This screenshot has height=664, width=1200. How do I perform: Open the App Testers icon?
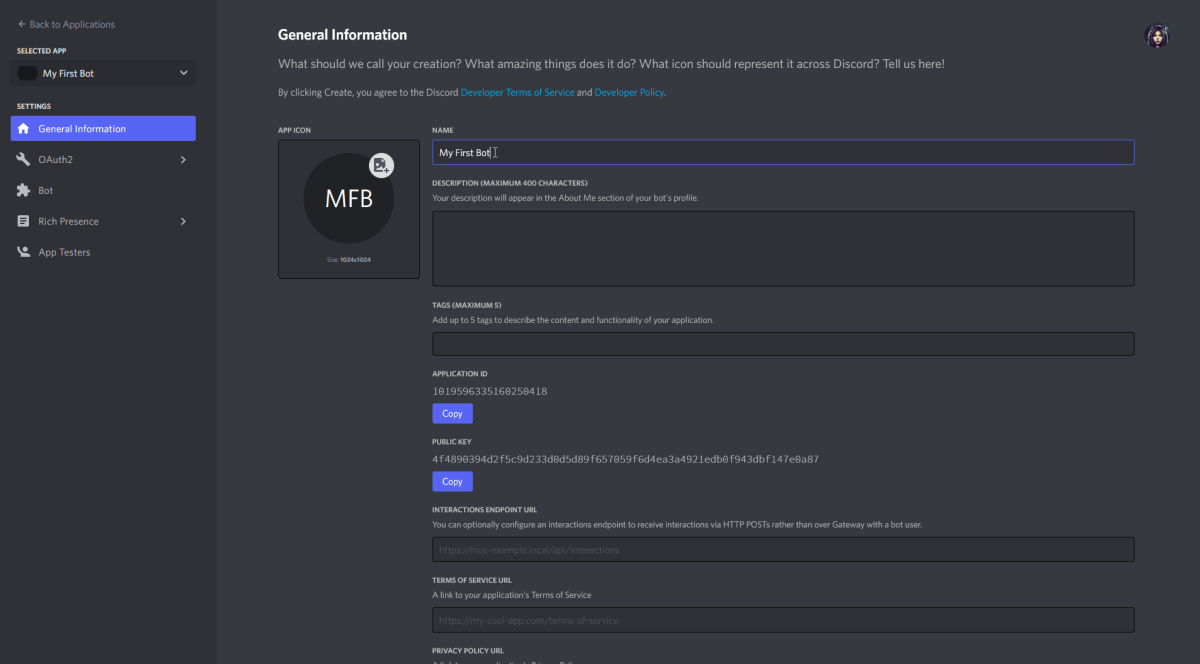coord(23,252)
